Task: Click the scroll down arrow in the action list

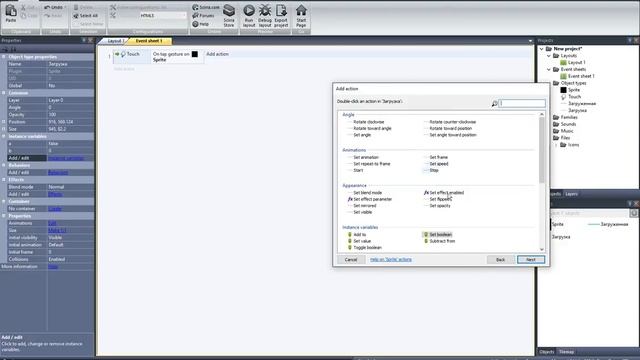Action: click(x=542, y=249)
